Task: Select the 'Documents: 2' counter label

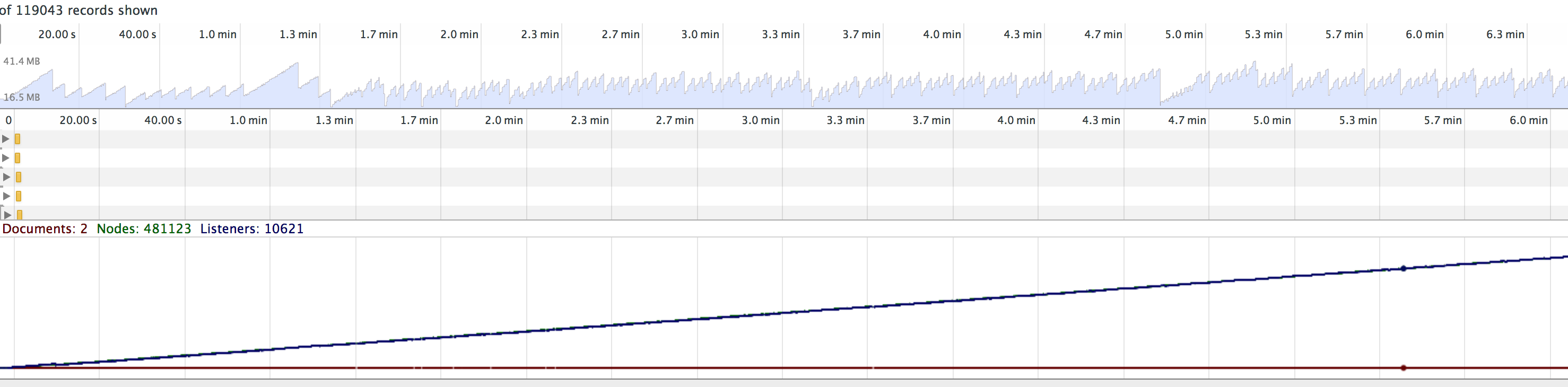Action: point(45,229)
